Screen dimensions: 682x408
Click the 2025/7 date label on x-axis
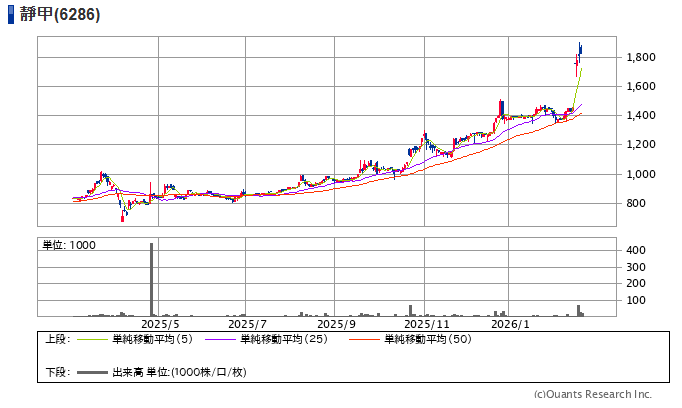click(x=247, y=324)
